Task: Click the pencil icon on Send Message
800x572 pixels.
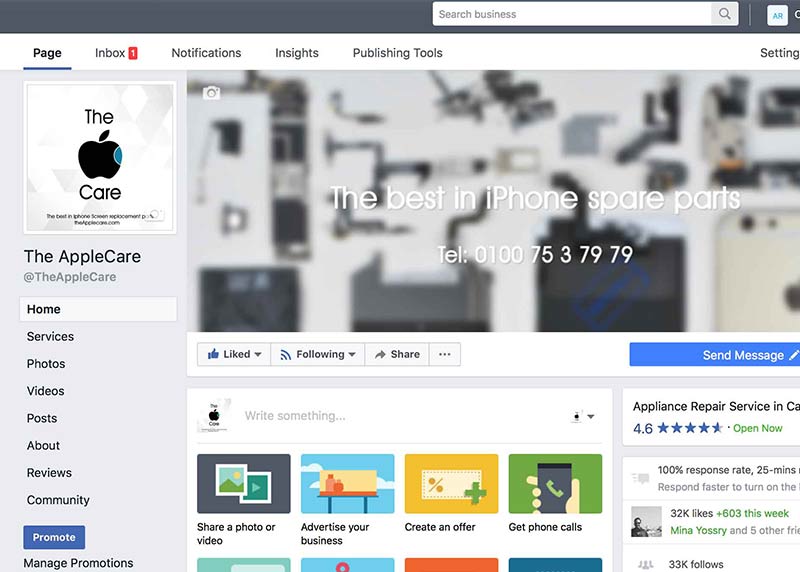Action: (793, 355)
